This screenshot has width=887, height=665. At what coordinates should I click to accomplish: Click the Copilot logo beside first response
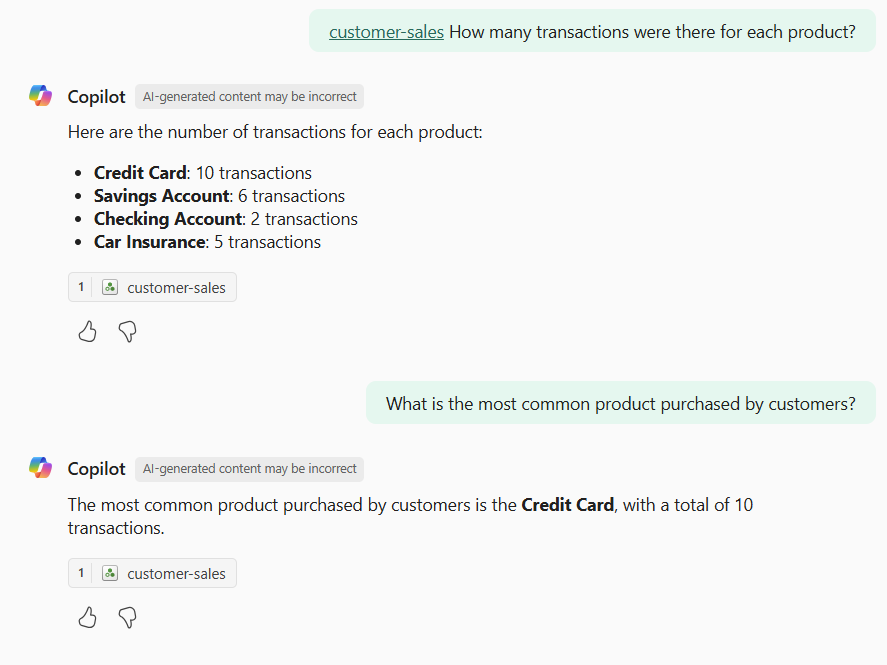tap(41, 96)
